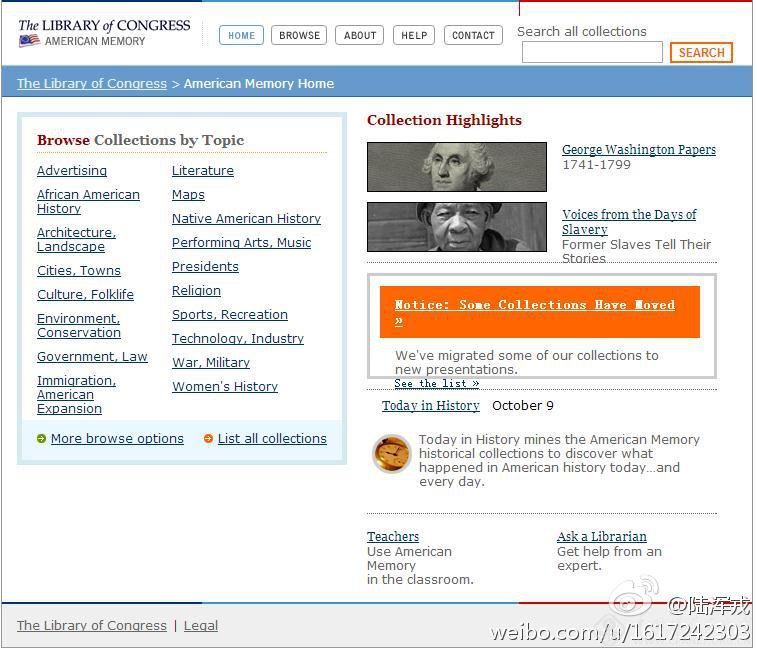Screen dimensions: 757x651
Task: Browse the Cities, Towns collections
Action: [79, 270]
